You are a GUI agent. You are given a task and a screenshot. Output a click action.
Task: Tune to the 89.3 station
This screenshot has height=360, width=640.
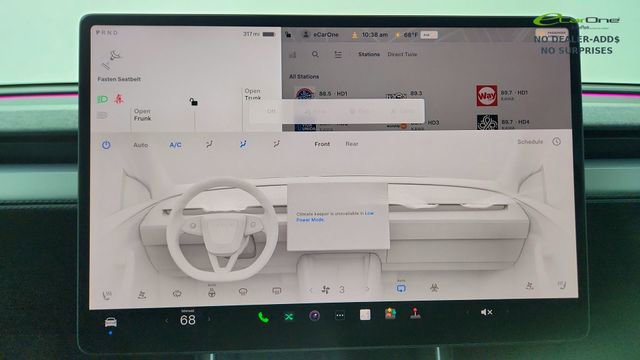404,94
